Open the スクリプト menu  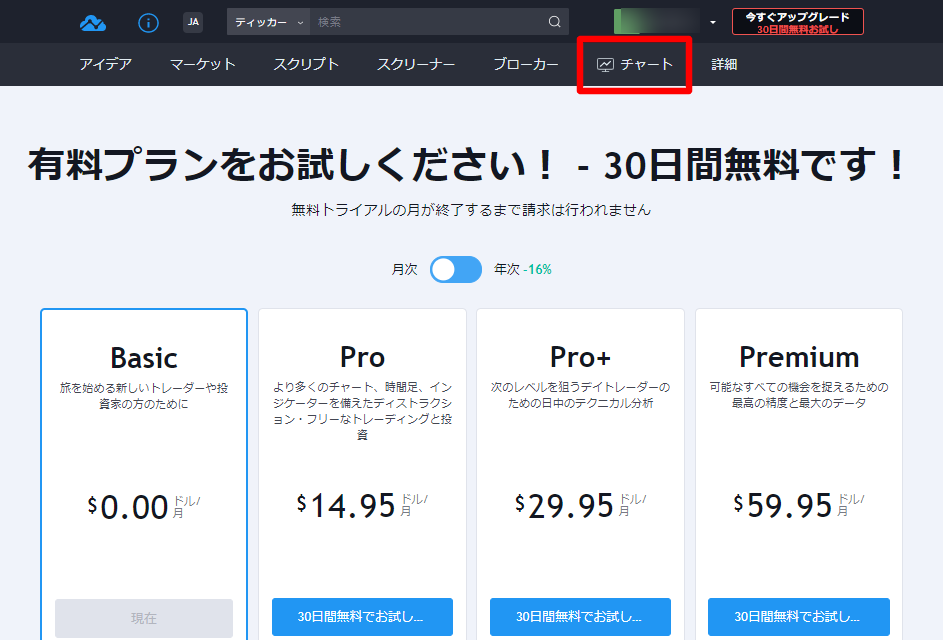tap(306, 64)
